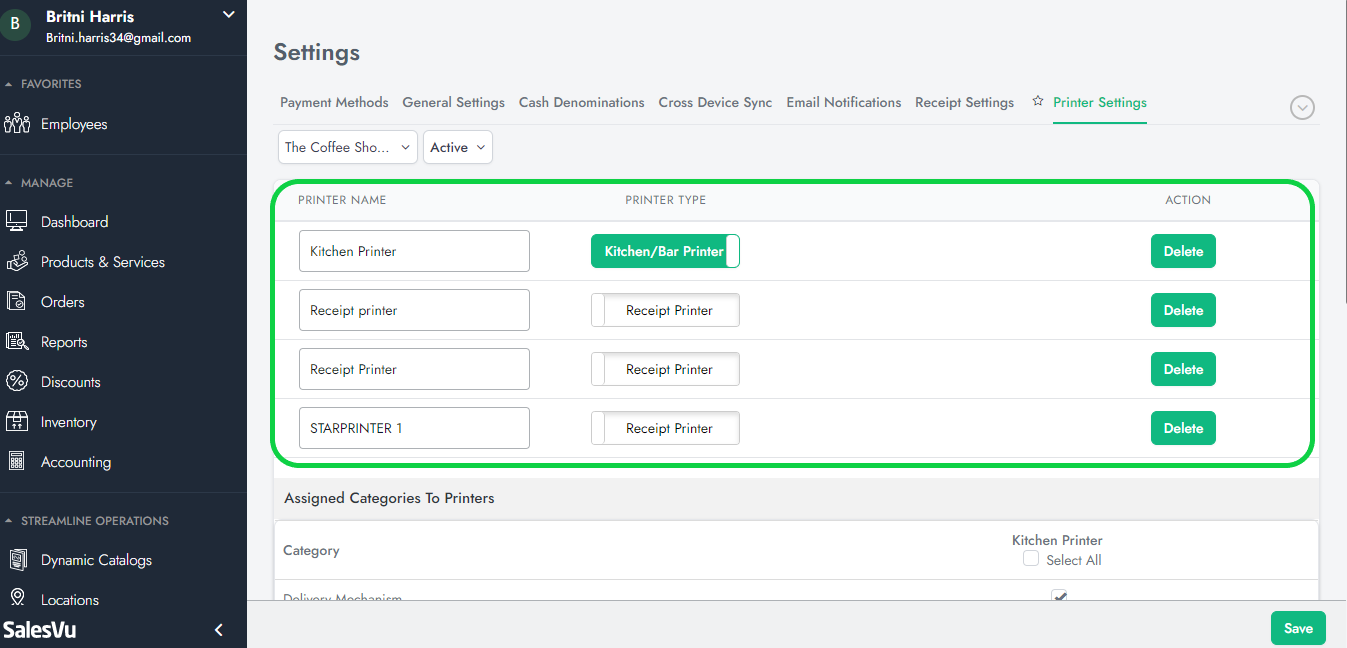This screenshot has height=648, width=1347.
Task: Open Accounting via the calculator icon
Action: [x=17, y=462]
